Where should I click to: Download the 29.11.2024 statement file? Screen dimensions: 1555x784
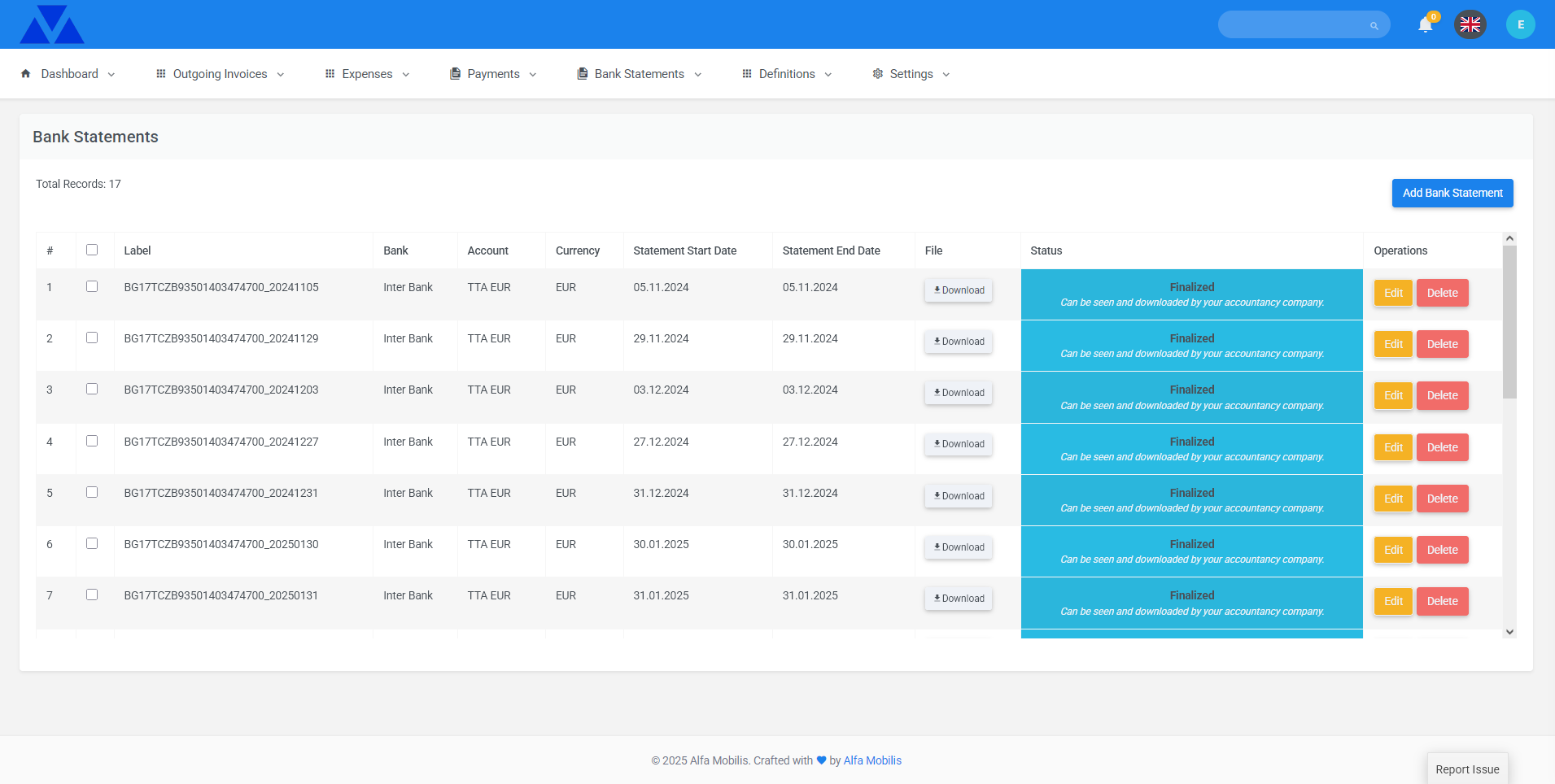[x=959, y=342]
